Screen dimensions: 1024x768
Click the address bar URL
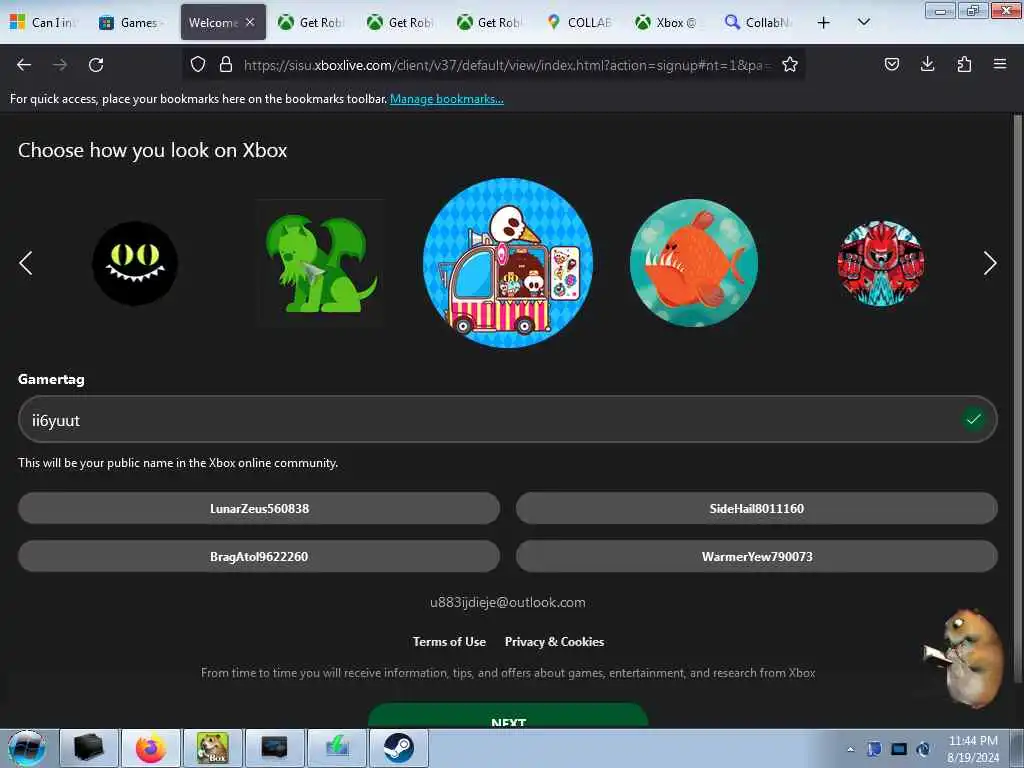(507, 65)
